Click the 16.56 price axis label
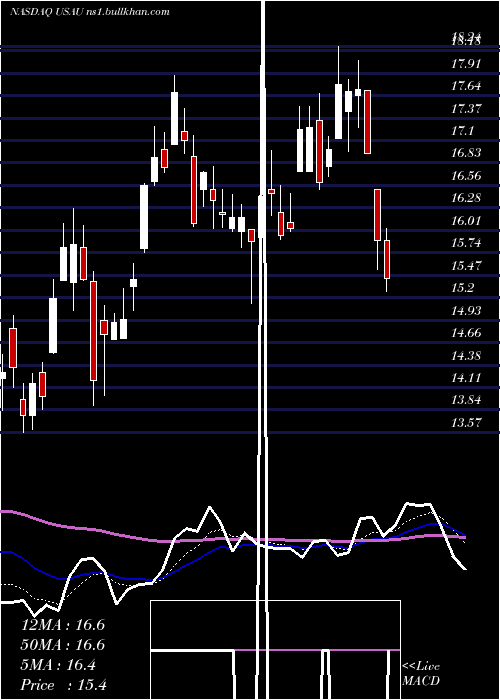 (x=466, y=176)
